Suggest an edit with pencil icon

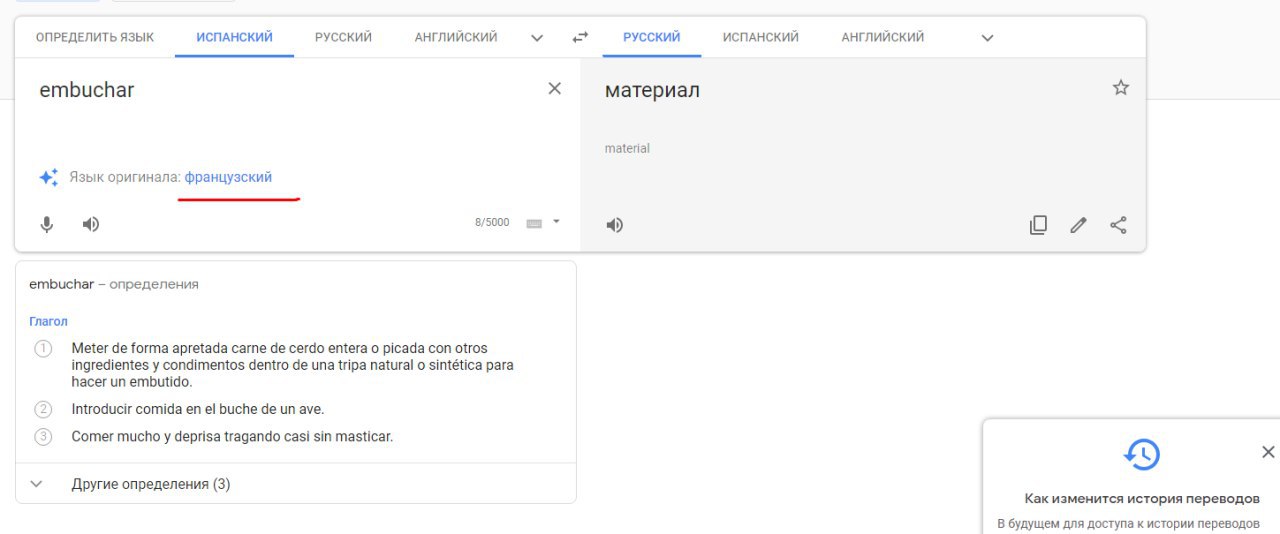click(x=1078, y=226)
